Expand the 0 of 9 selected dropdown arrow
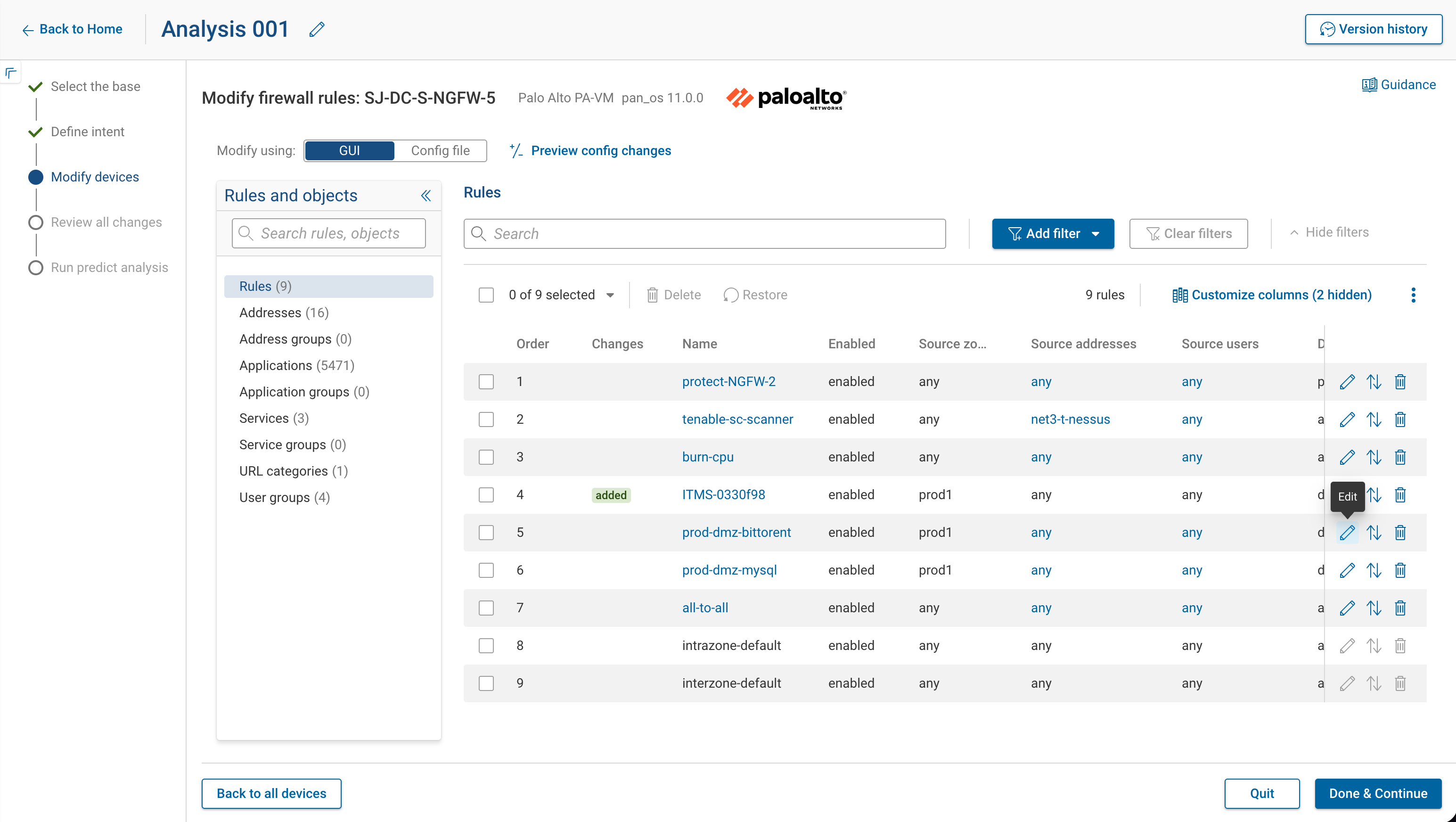 point(610,295)
